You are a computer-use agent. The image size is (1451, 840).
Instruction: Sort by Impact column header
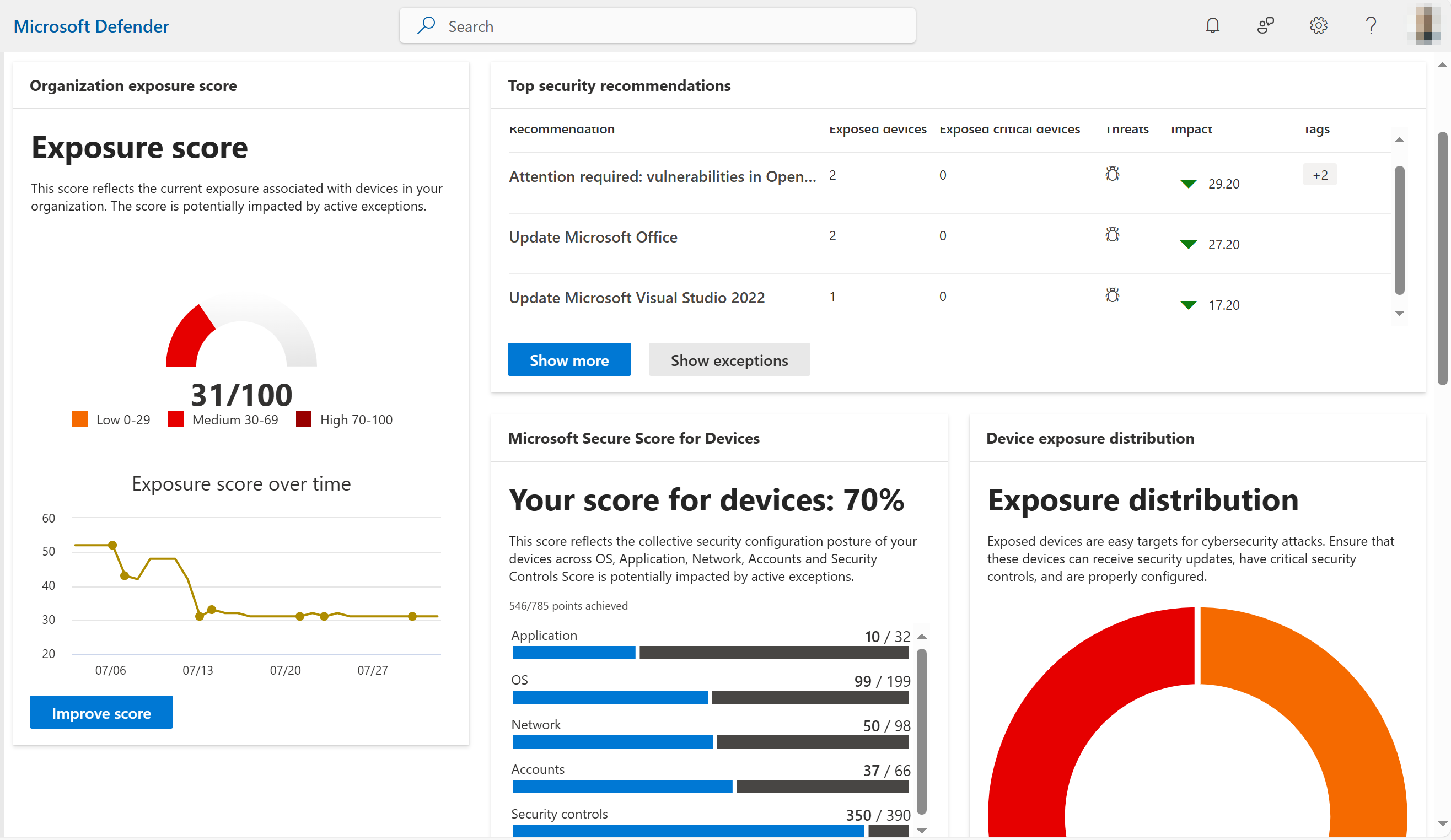click(x=1191, y=130)
